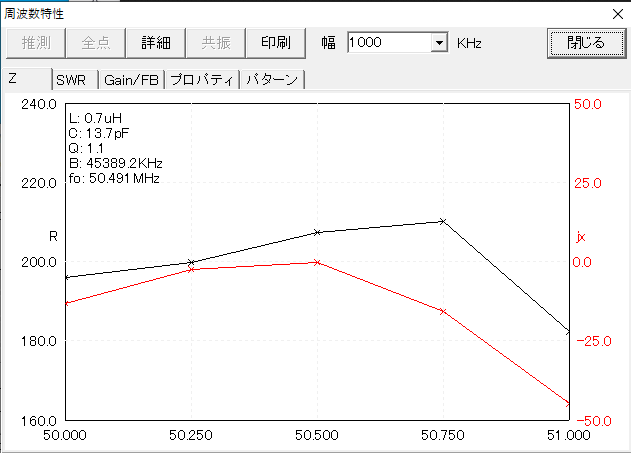This screenshot has height=453, width=631.
Task: Open the パターン tab
Action: (x=271, y=80)
